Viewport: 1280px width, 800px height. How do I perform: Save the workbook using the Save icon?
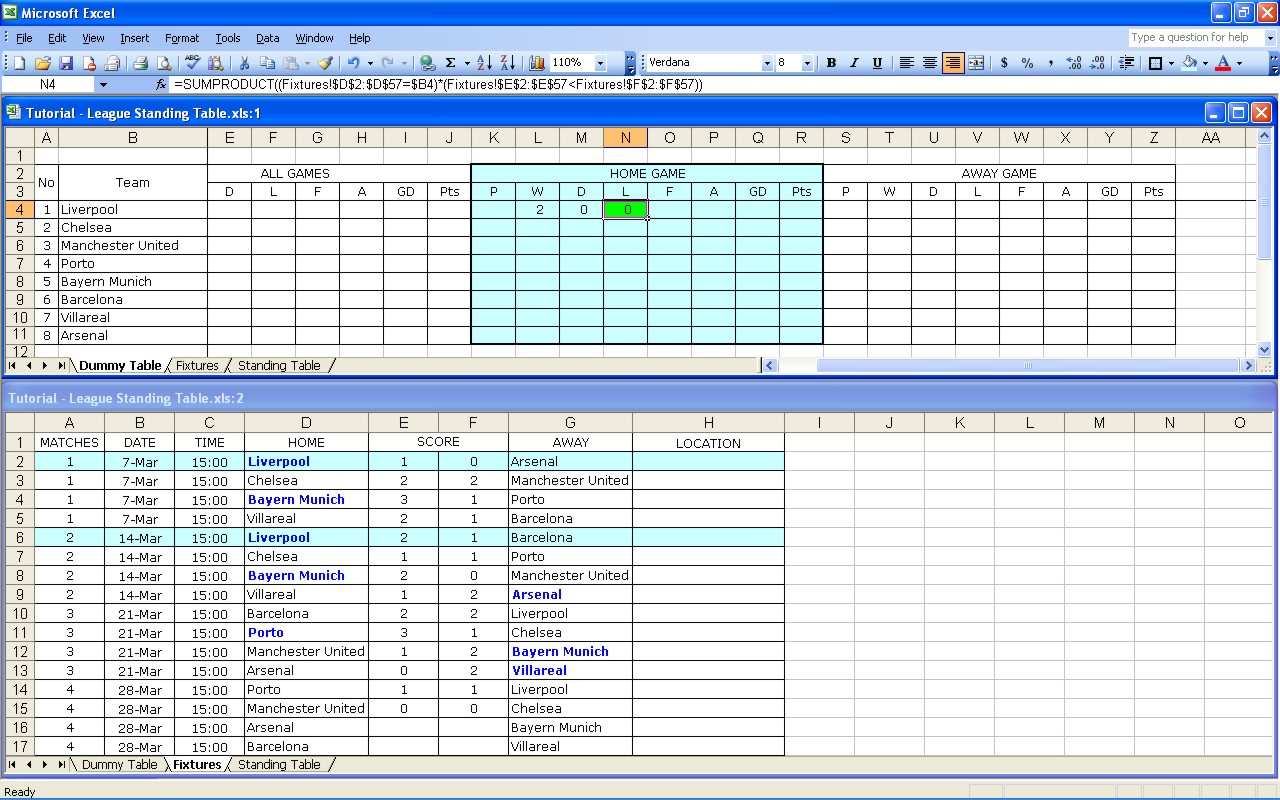tap(66, 63)
